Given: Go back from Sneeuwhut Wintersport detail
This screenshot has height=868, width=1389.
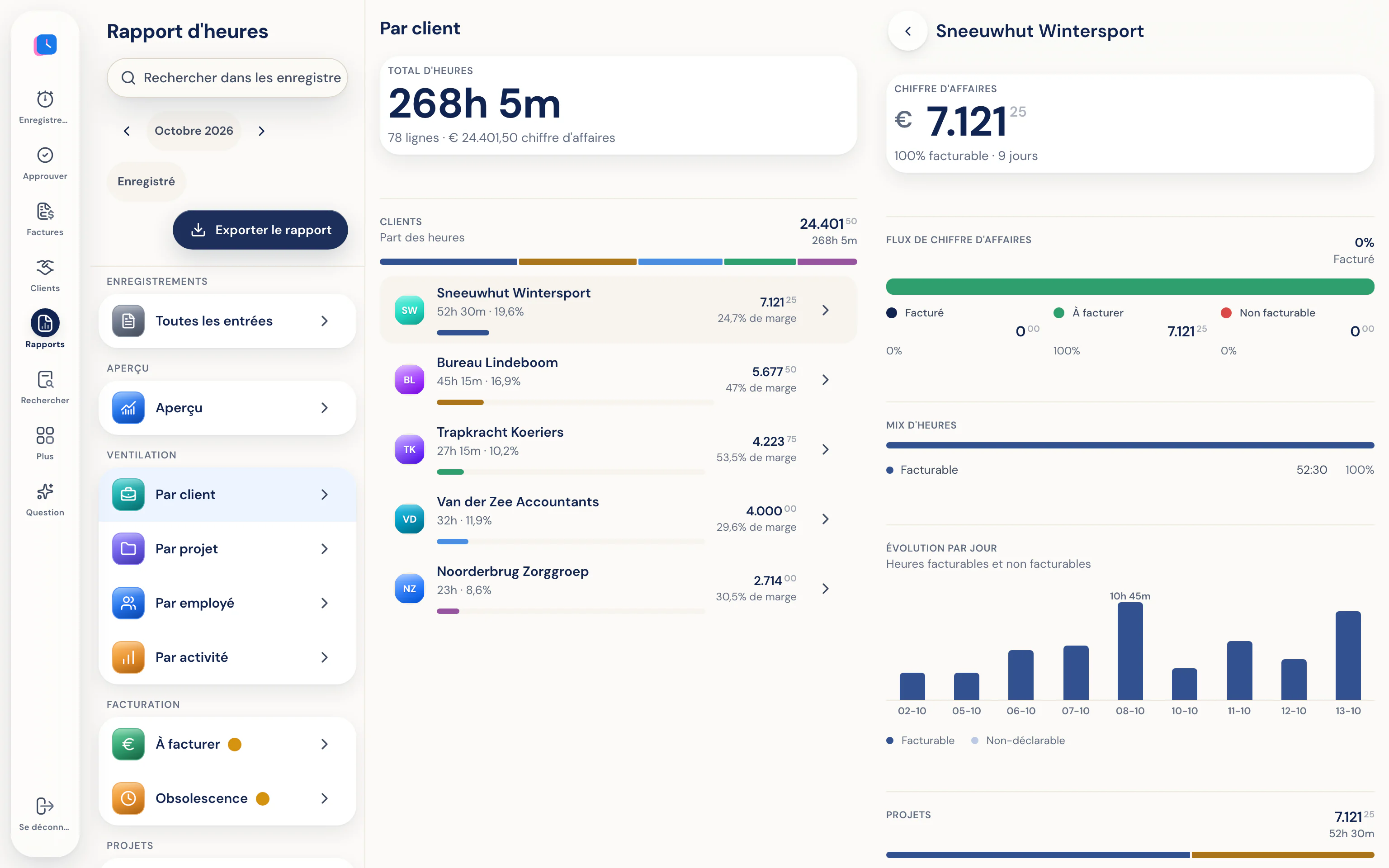Looking at the screenshot, I should [907, 31].
